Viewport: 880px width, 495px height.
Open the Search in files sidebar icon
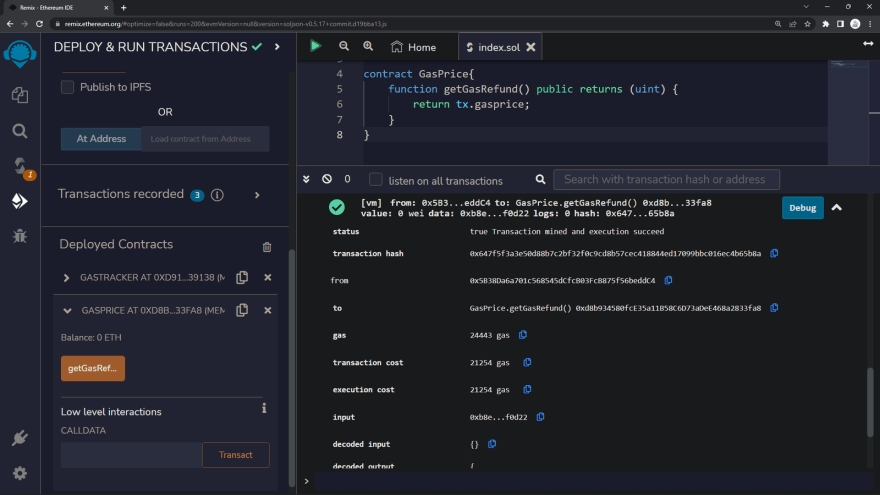pos(20,130)
